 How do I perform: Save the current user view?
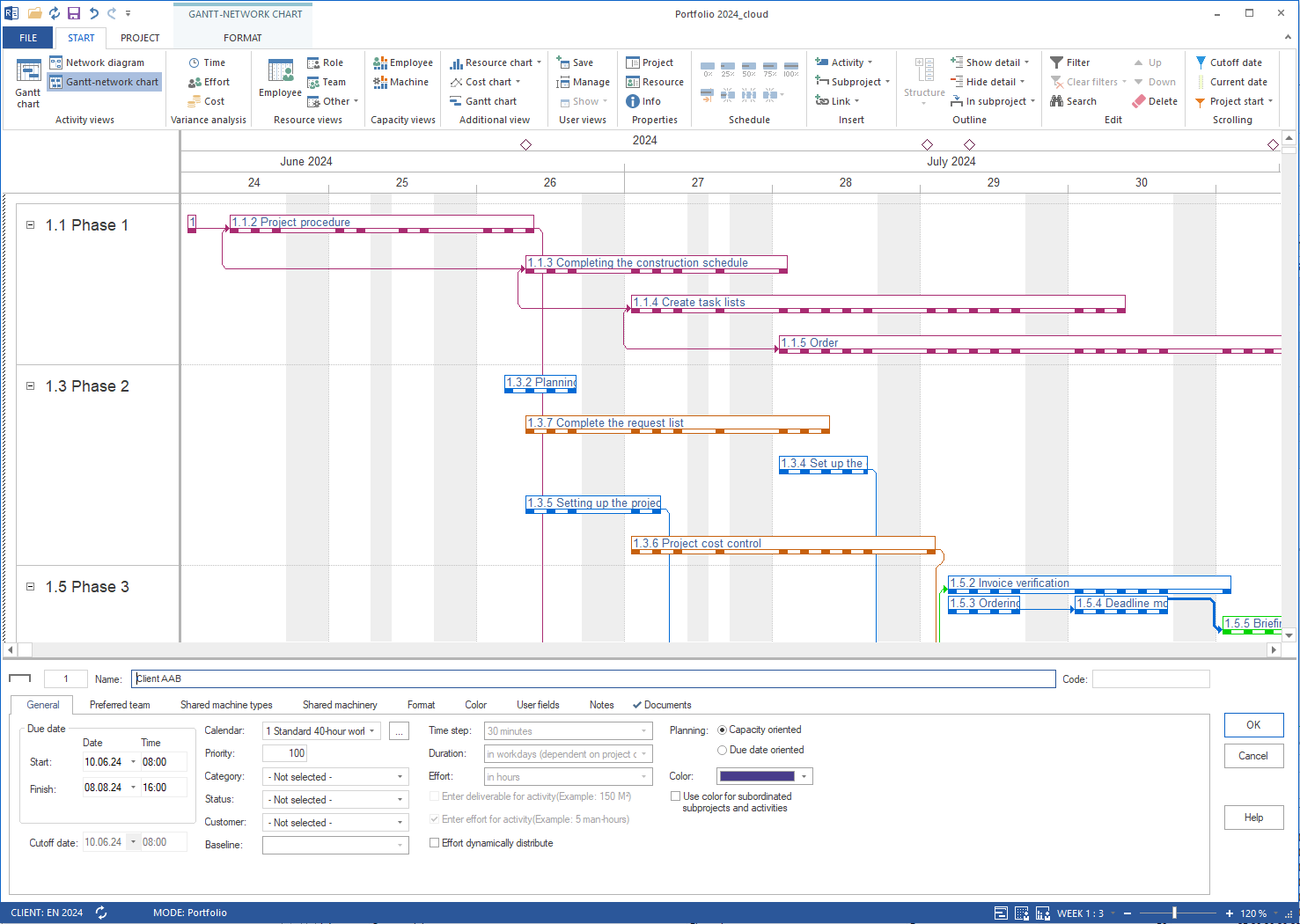tap(575, 62)
